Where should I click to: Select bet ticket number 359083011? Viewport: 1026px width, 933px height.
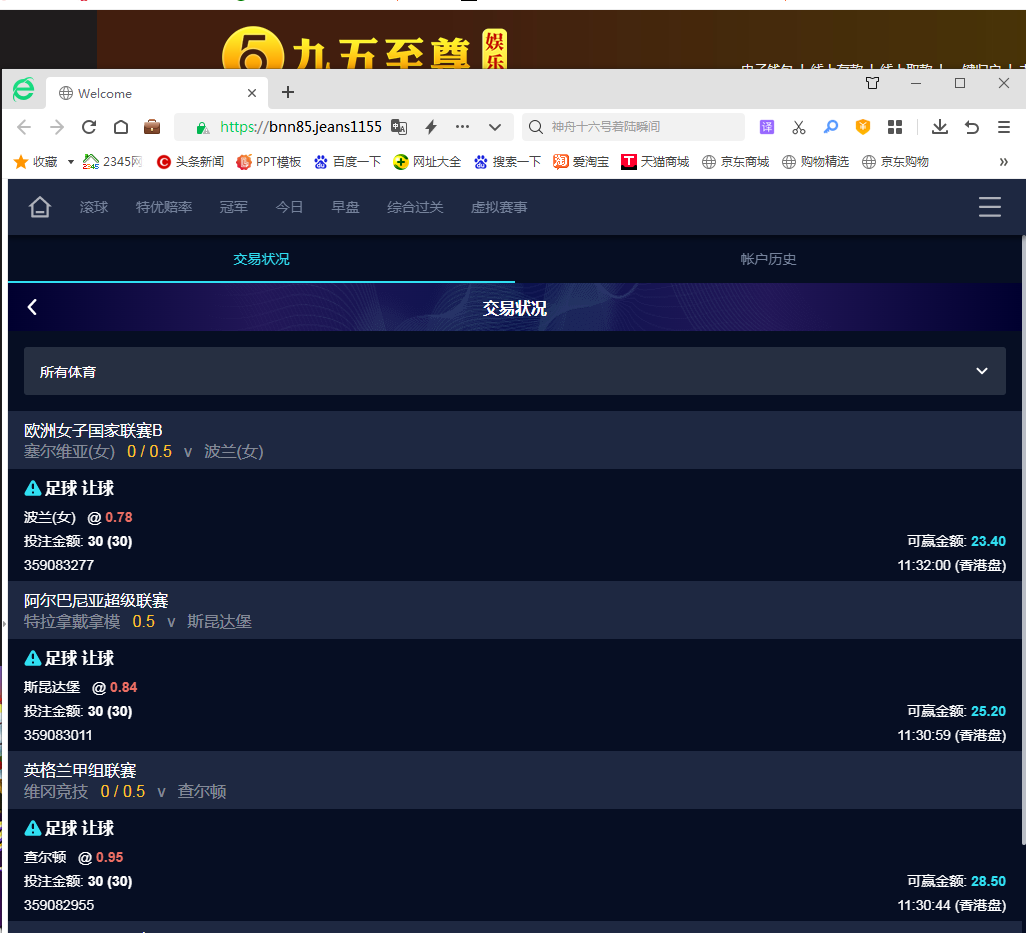(x=58, y=735)
